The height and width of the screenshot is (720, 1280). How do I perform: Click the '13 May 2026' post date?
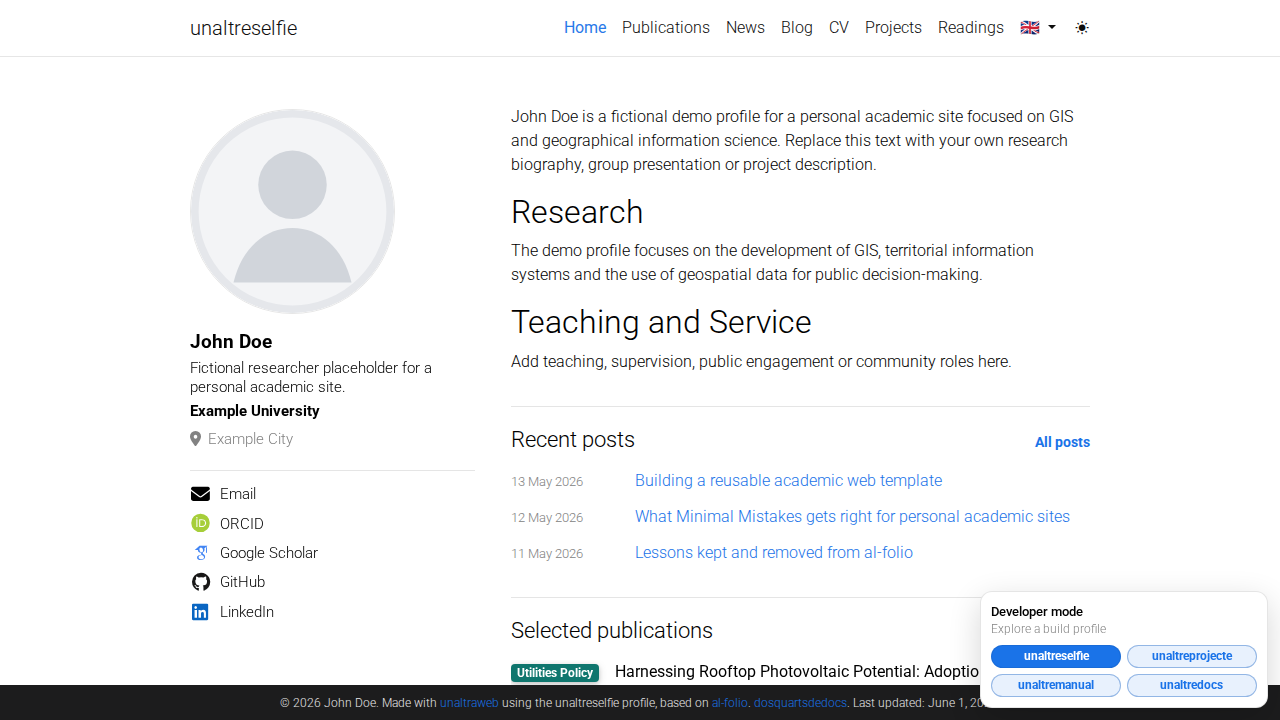[x=547, y=482]
